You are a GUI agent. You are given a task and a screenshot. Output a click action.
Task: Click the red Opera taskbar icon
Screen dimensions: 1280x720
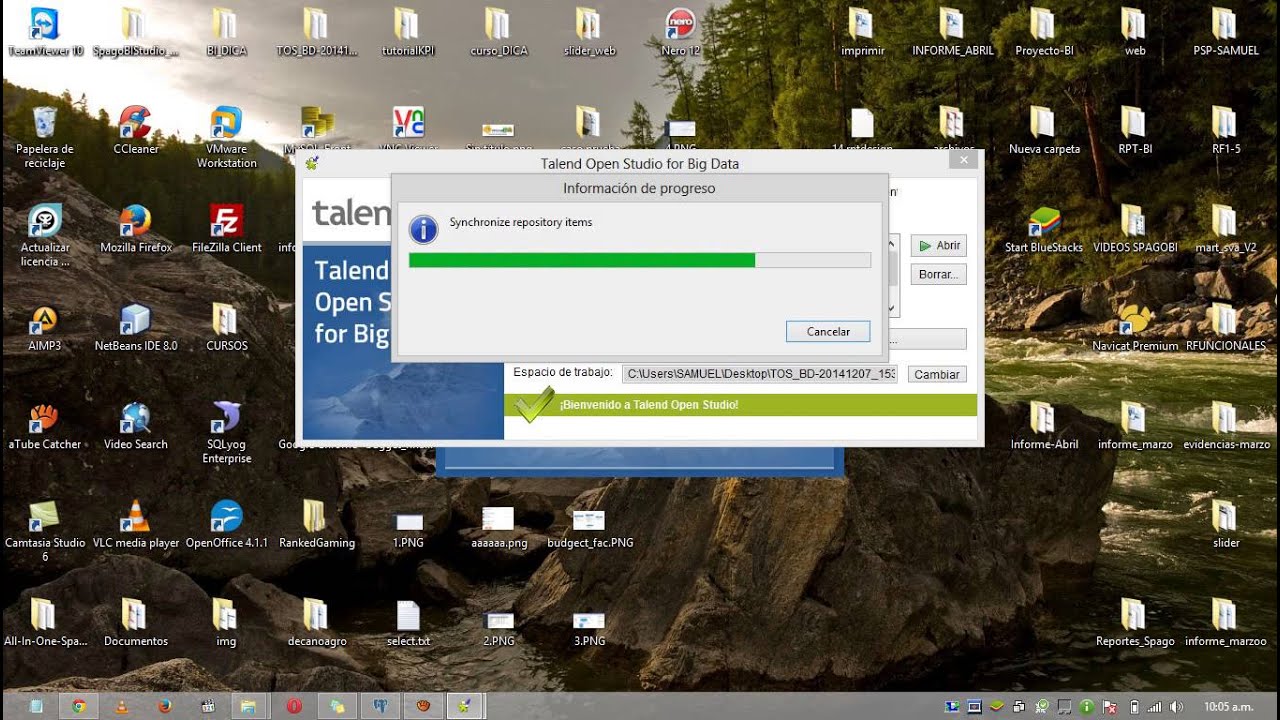click(294, 706)
